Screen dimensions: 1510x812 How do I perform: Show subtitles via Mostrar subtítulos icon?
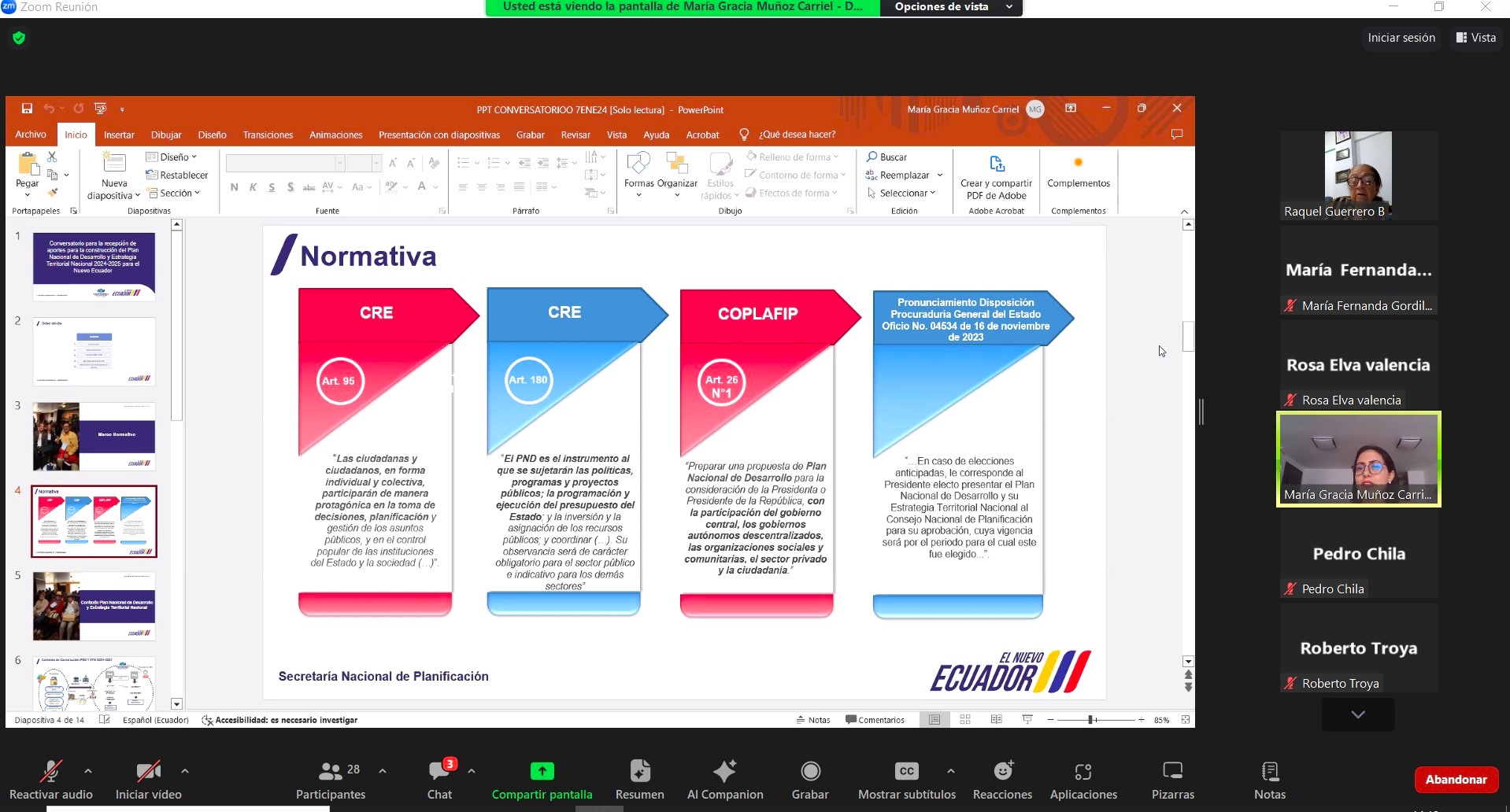pos(907,771)
